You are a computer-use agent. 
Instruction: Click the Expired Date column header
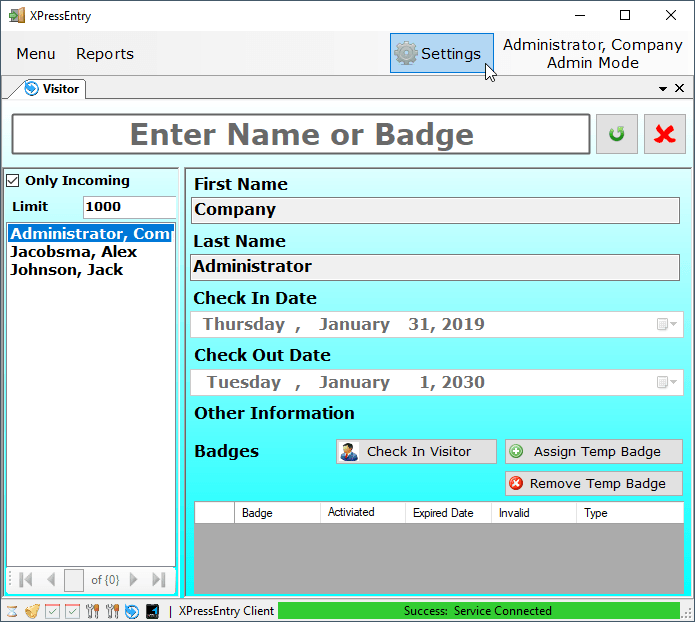[x=448, y=512]
